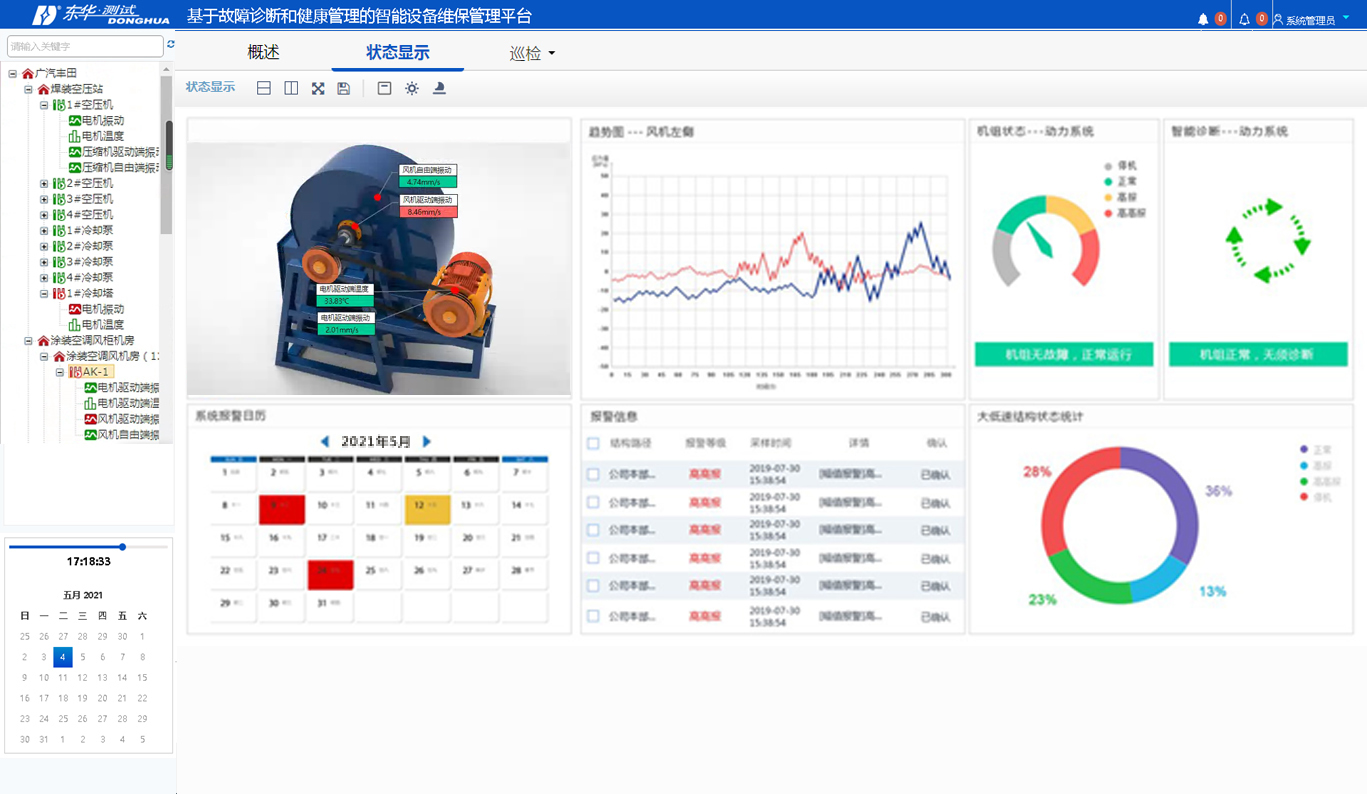Click the outlined bell notification icon
The image size is (1367, 794).
coord(1244,19)
